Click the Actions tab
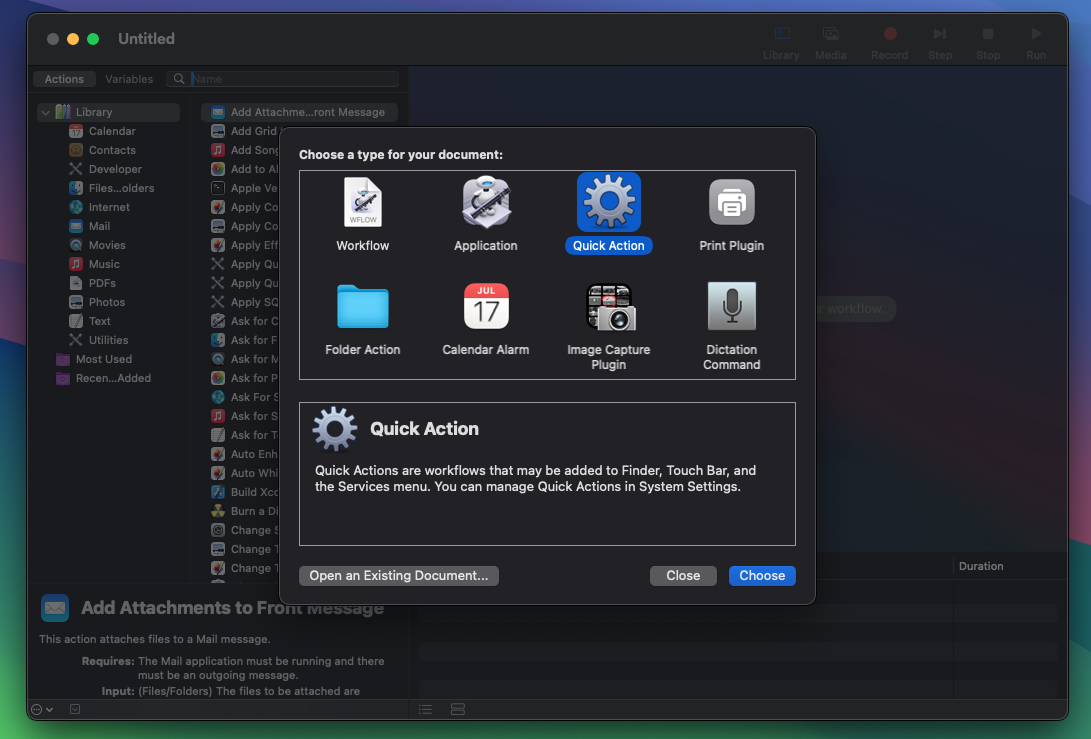Viewport: 1091px width, 739px height. click(x=64, y=78)
